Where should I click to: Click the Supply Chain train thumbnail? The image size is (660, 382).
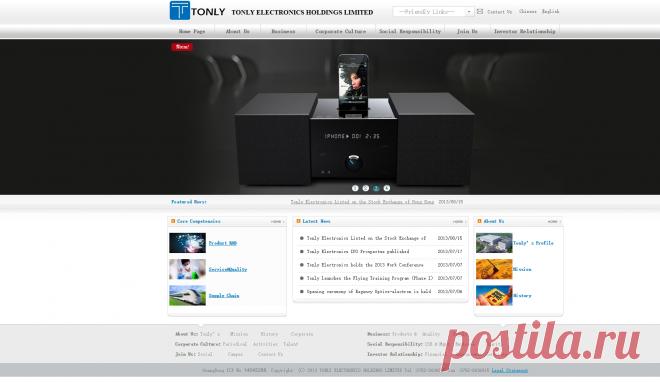point(187,295)
